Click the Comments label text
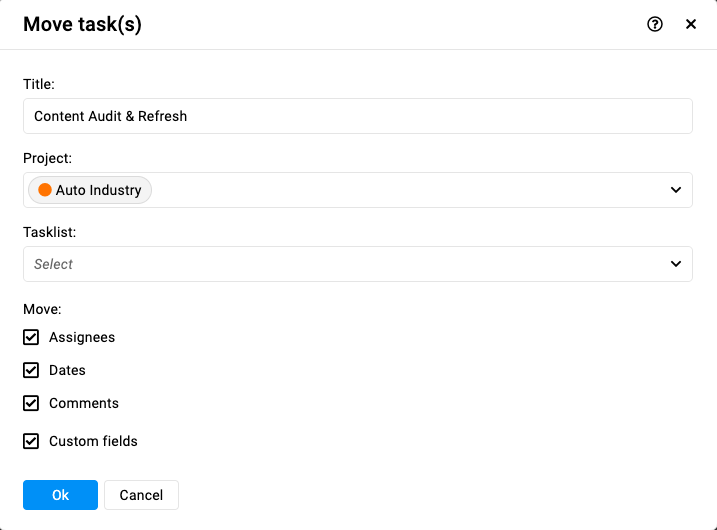The height and width of the screenshot is (530, 717). 84,403
